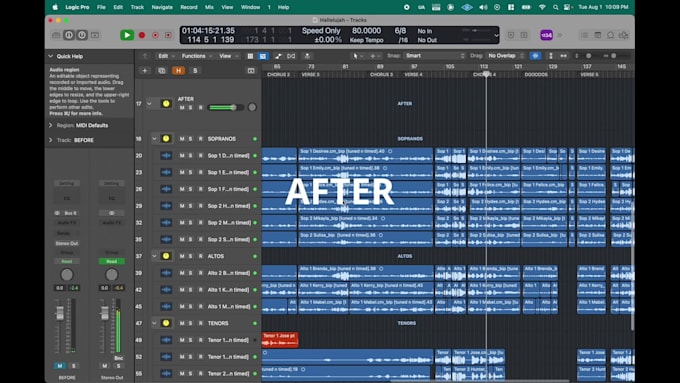Click the add track plus button
Image resolution: width=680 pixels, height=383 pixels.
(x=144, y=71)
